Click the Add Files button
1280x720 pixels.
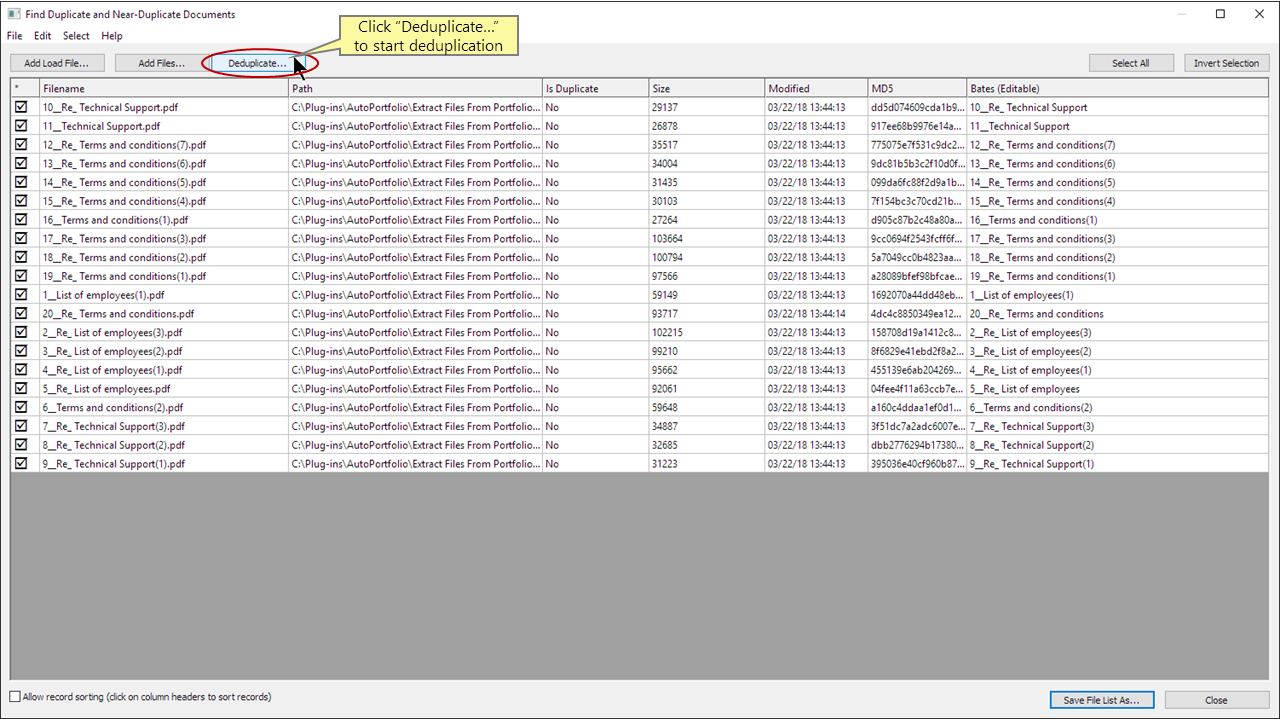coord(160,62)
